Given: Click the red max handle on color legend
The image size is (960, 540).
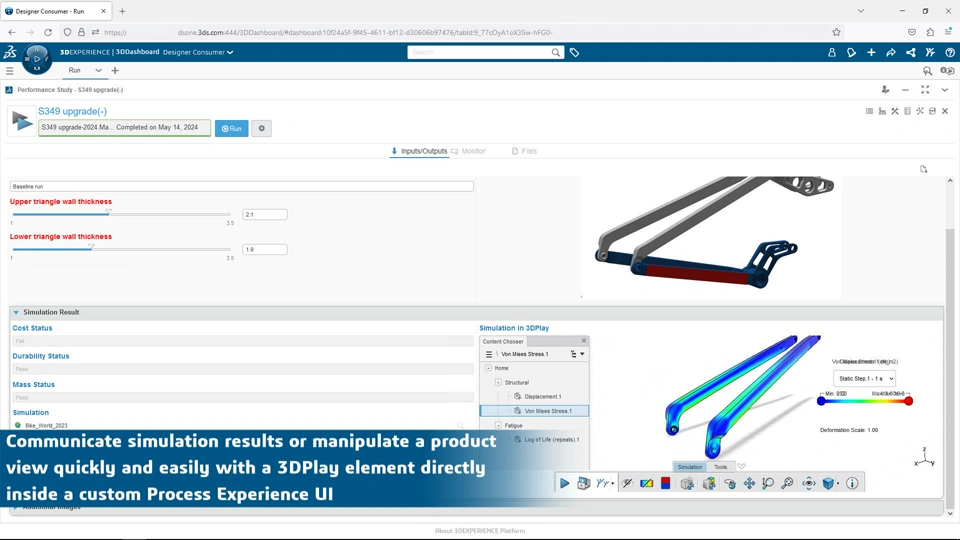Looking at the screenshot, I should click(x=909, y=401).
